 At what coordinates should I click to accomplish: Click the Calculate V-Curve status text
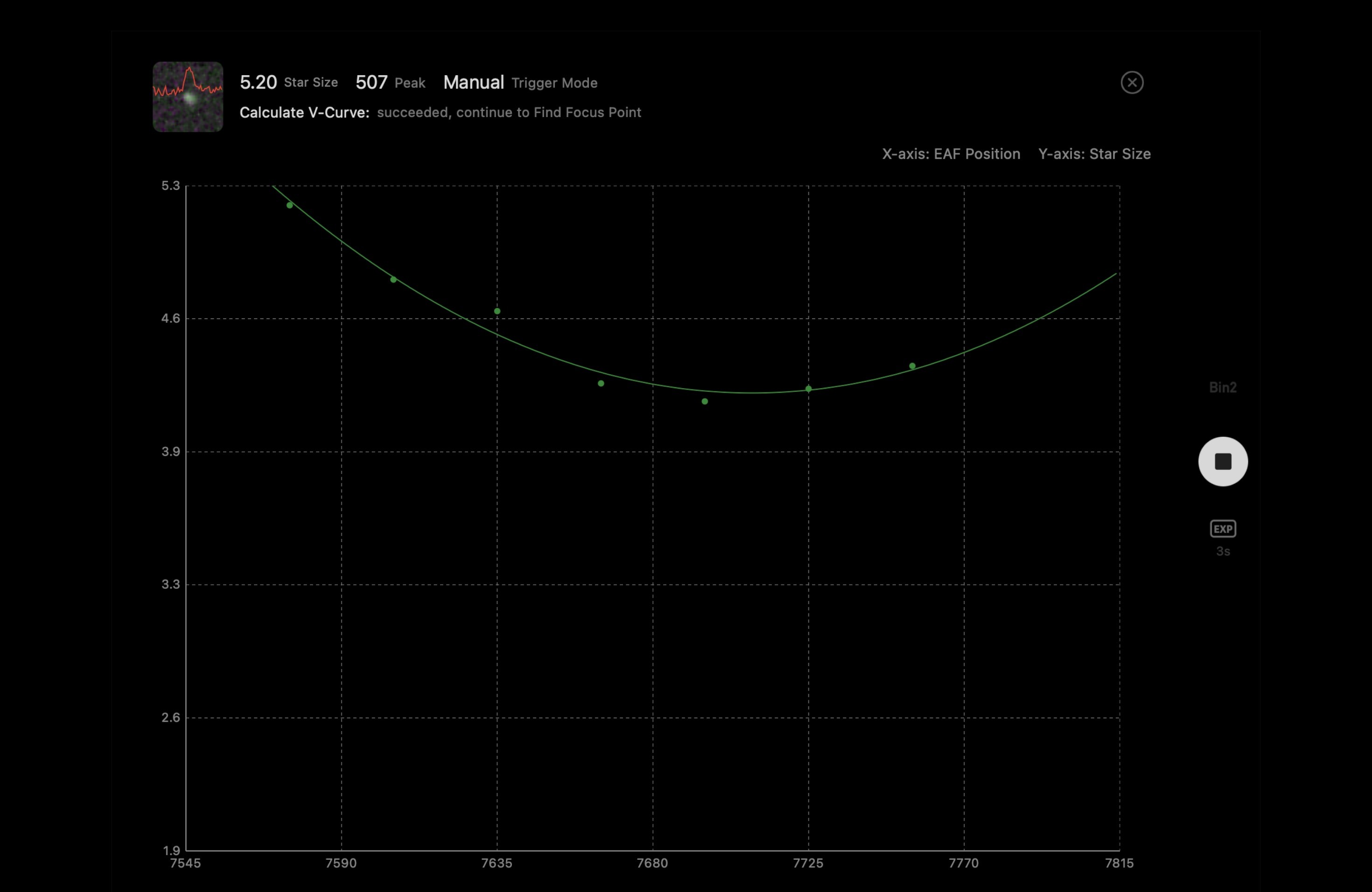[304, 112]
